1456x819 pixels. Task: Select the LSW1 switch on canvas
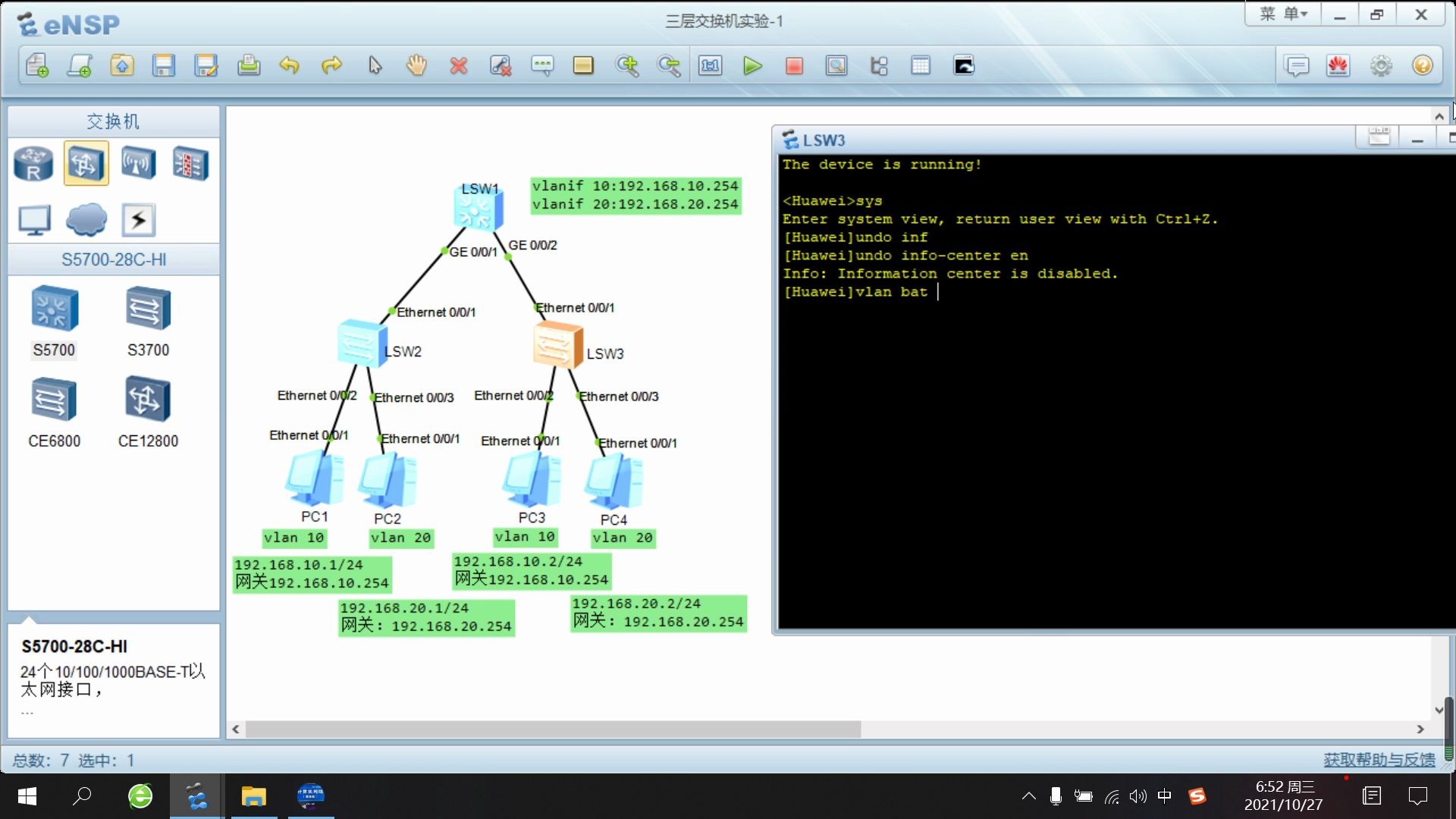point(479,209)
